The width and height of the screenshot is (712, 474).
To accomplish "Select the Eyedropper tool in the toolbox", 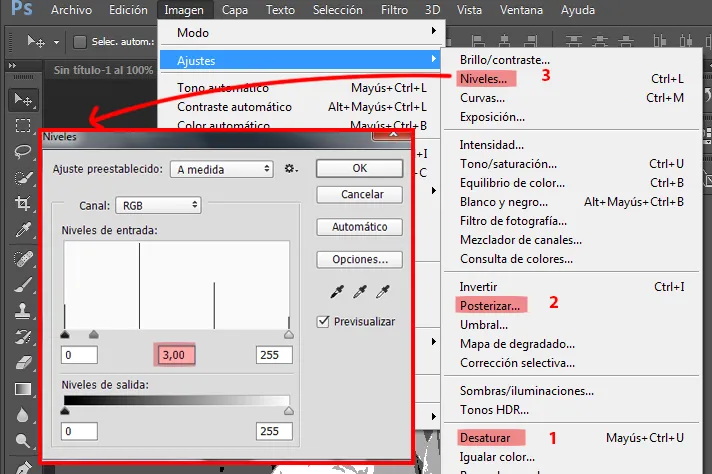I will pos(23,230).
